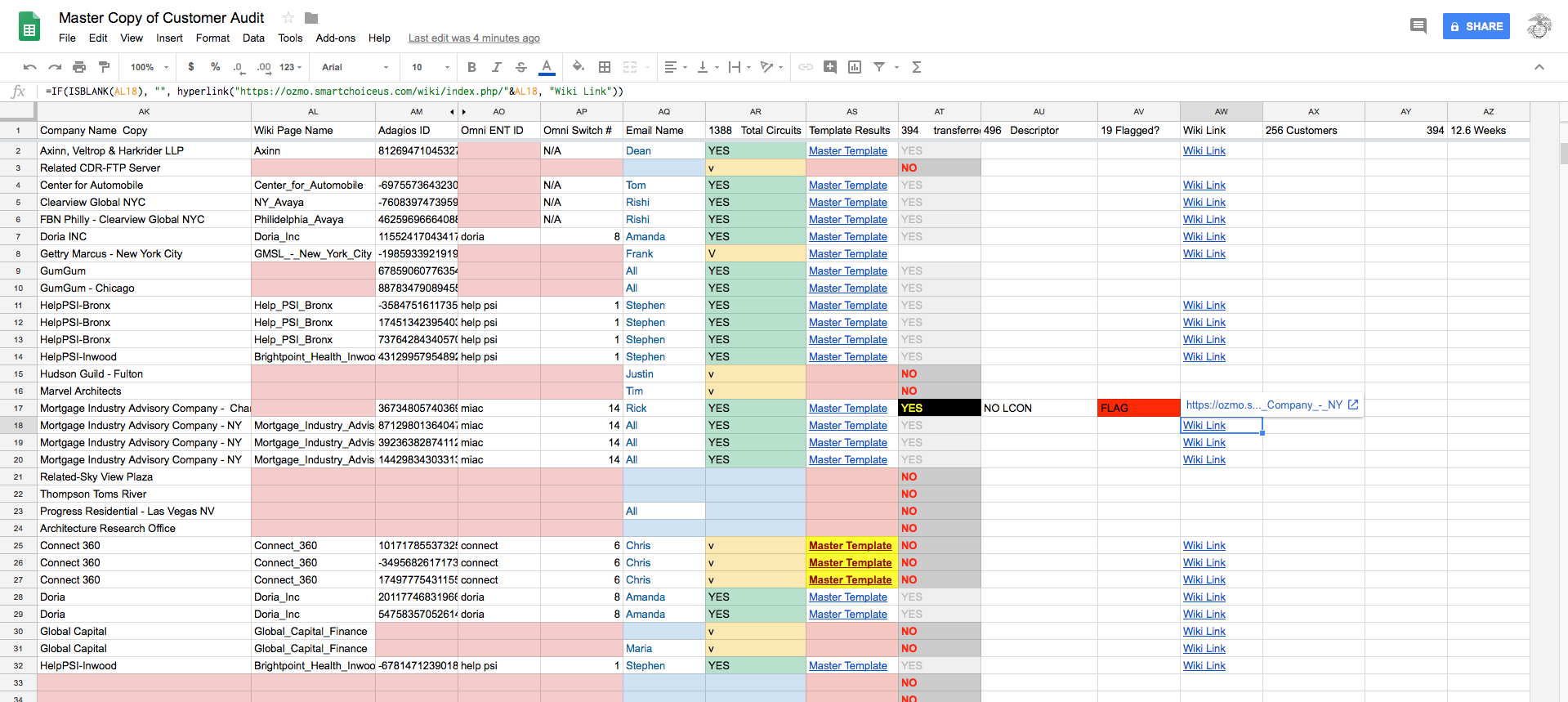1568x702 pixels.
Task: Open the View menu
Action: (132, 38)
